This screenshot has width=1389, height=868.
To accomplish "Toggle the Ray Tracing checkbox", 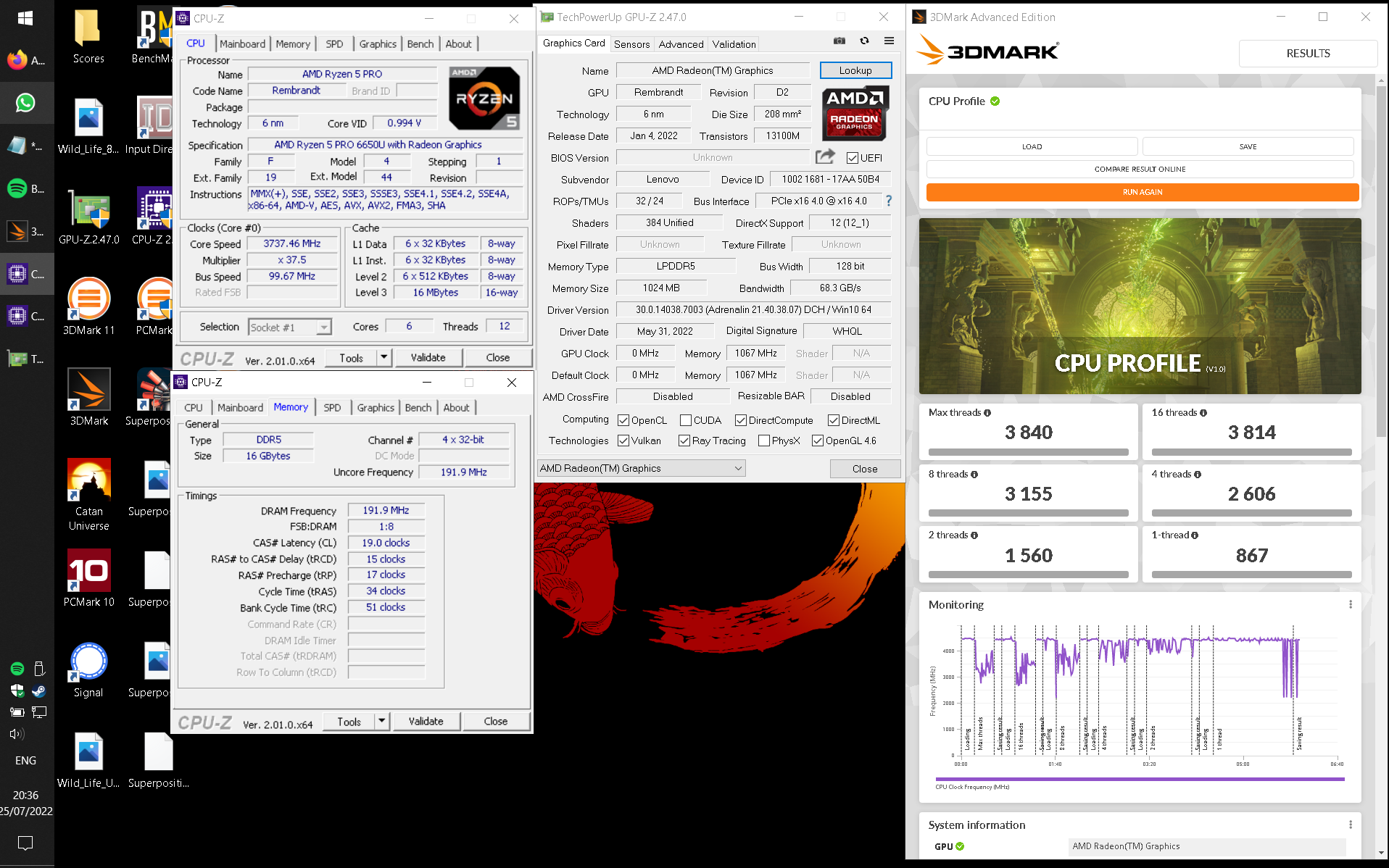I will click(684, 441).
